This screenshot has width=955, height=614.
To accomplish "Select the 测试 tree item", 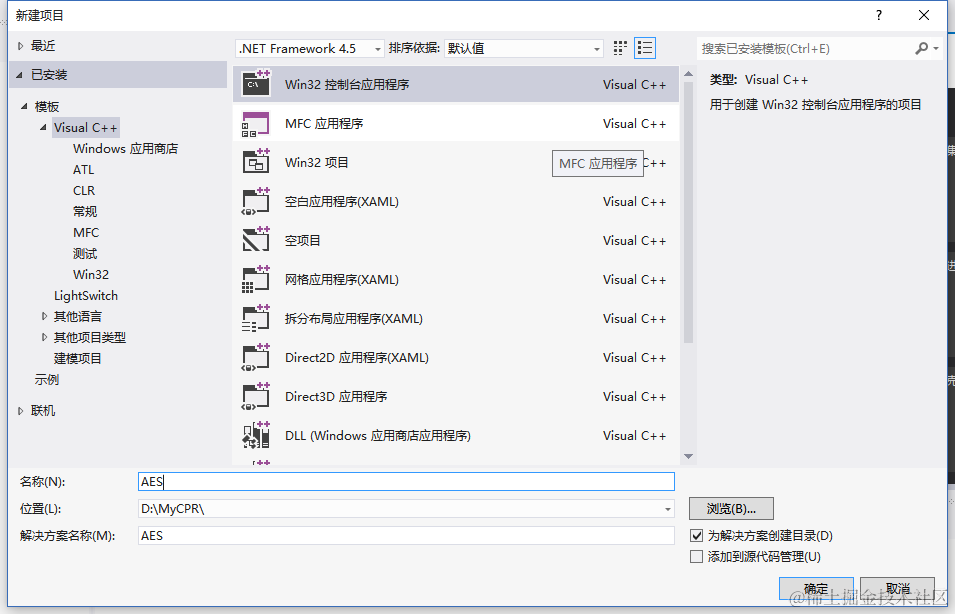I will pyautogui.click(x=85, y=253).
